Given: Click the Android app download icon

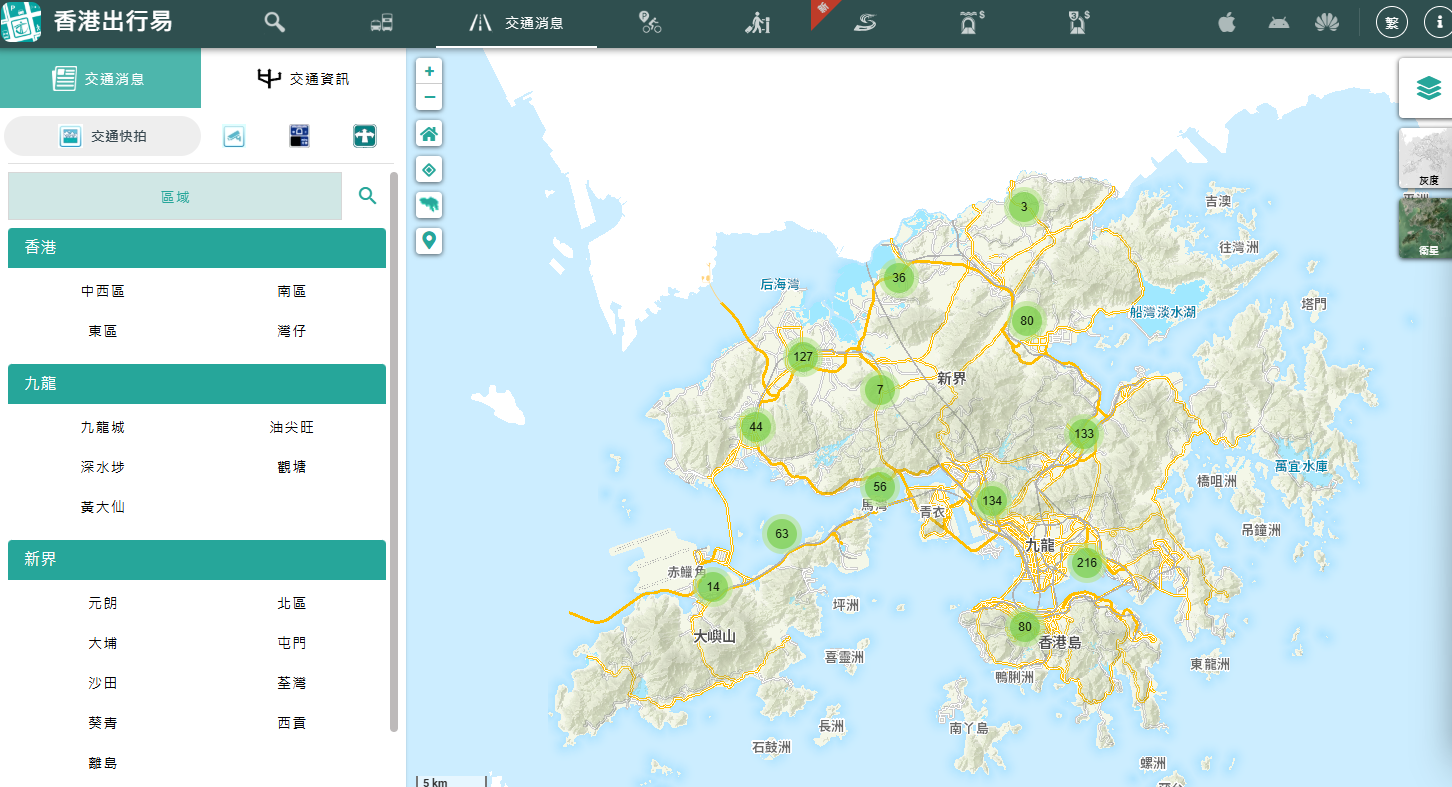Looking at the screenshot, I should (1278, 23).
